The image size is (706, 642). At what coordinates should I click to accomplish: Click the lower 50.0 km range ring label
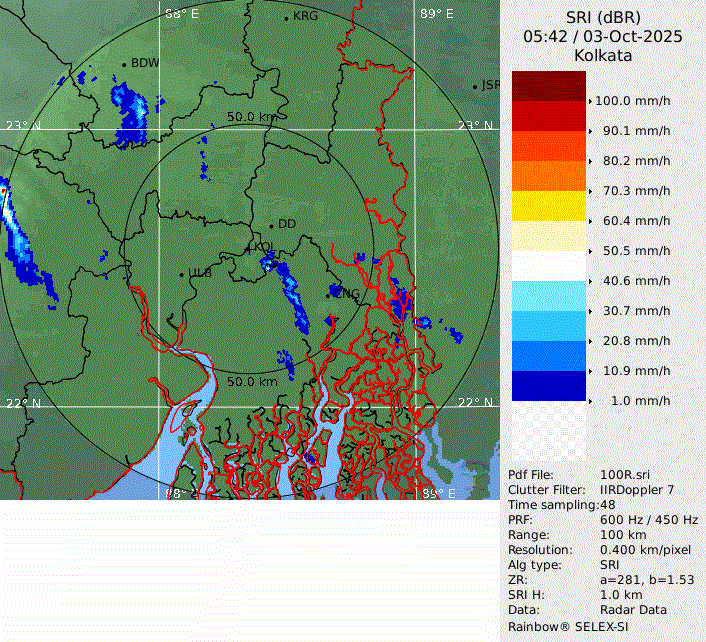252,382
